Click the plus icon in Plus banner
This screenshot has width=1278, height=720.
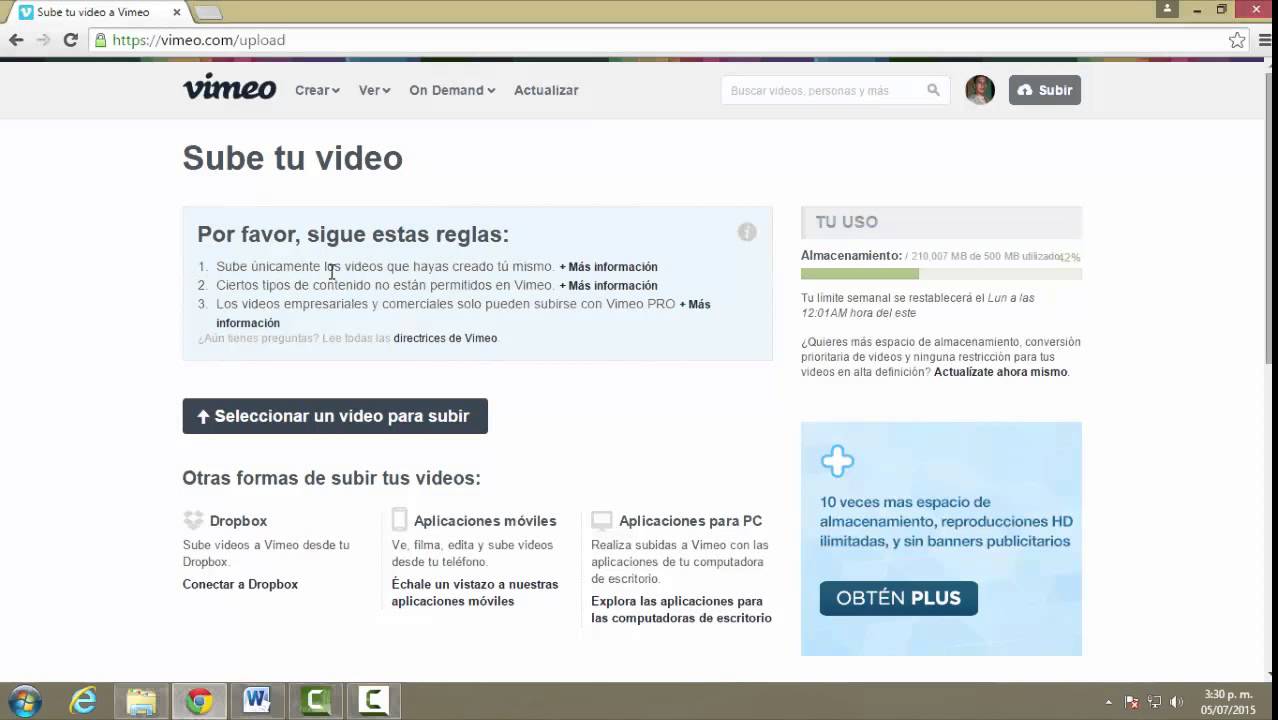click(x=837, y=461)
